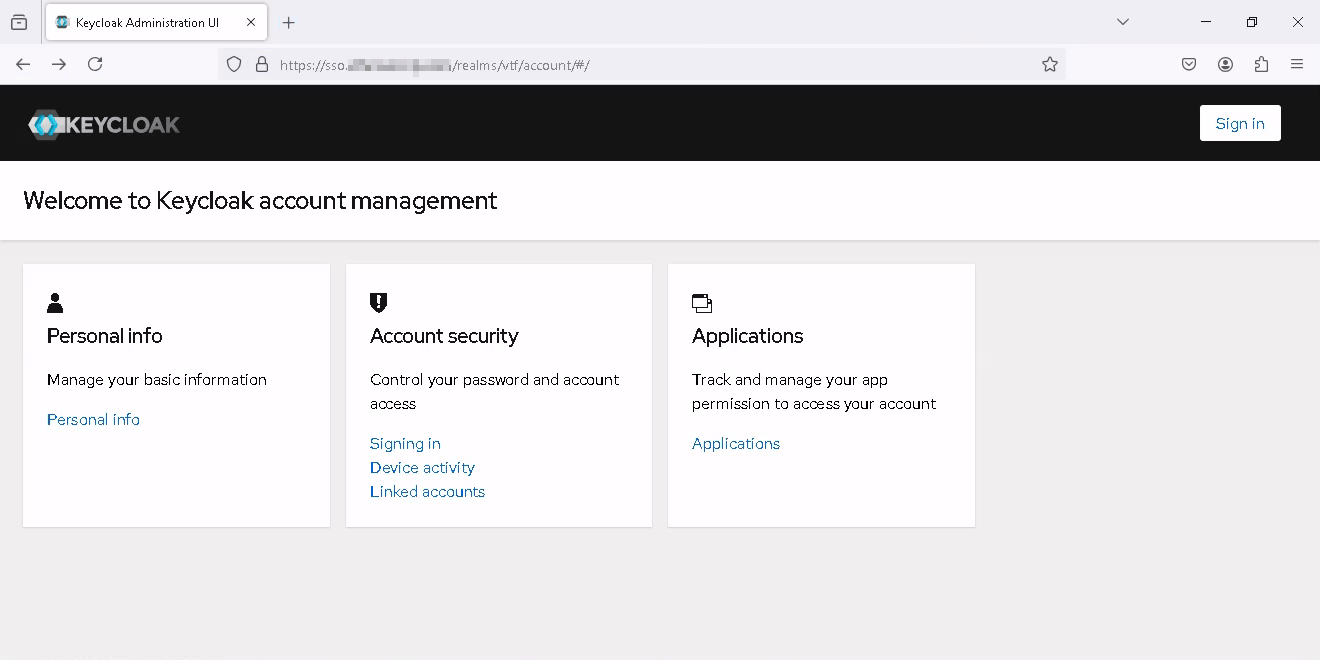Save page to Pocket
The height and width of the screenshot is (660, 1320).
1189,64
